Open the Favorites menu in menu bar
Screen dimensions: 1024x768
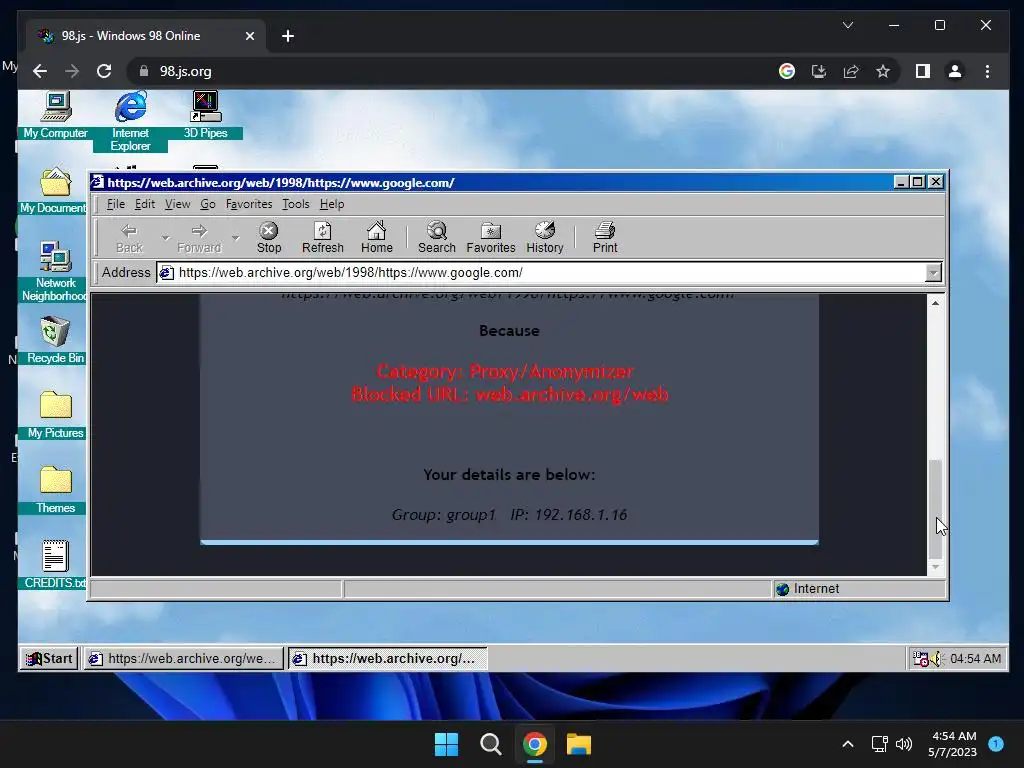pos(248,204)
